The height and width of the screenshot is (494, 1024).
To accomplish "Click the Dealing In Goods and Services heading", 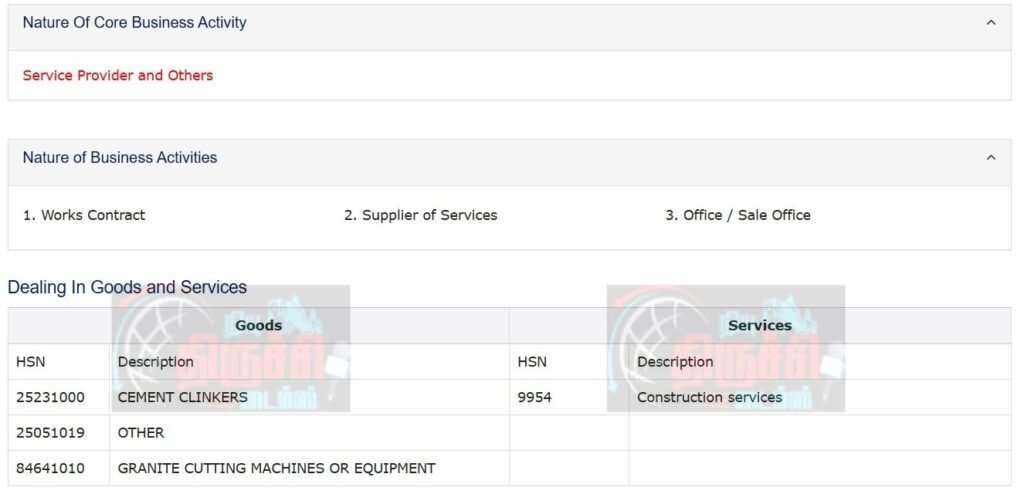I will 127,287.
